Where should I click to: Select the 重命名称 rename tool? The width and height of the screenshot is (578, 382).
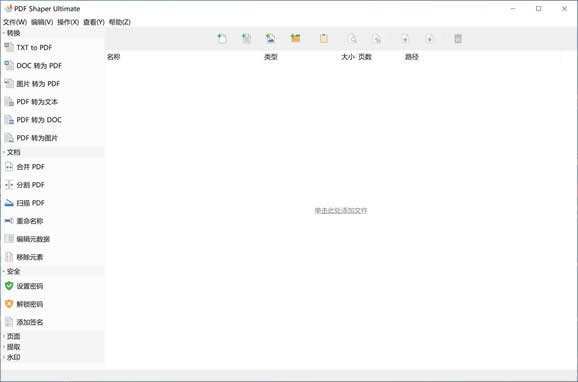tap(24, 221)
